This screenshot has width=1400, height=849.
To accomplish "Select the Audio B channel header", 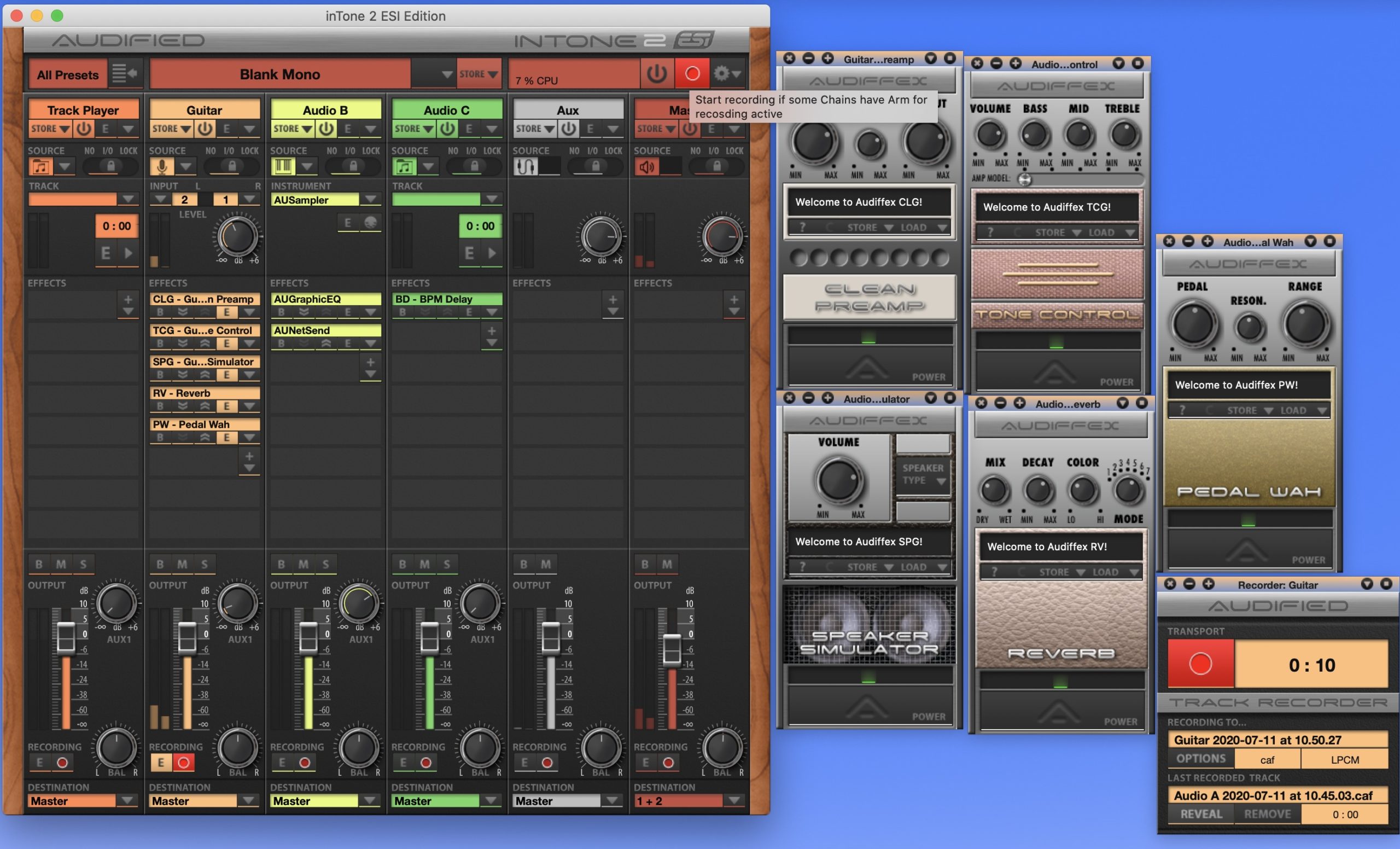I will click(x=325, y=109).
